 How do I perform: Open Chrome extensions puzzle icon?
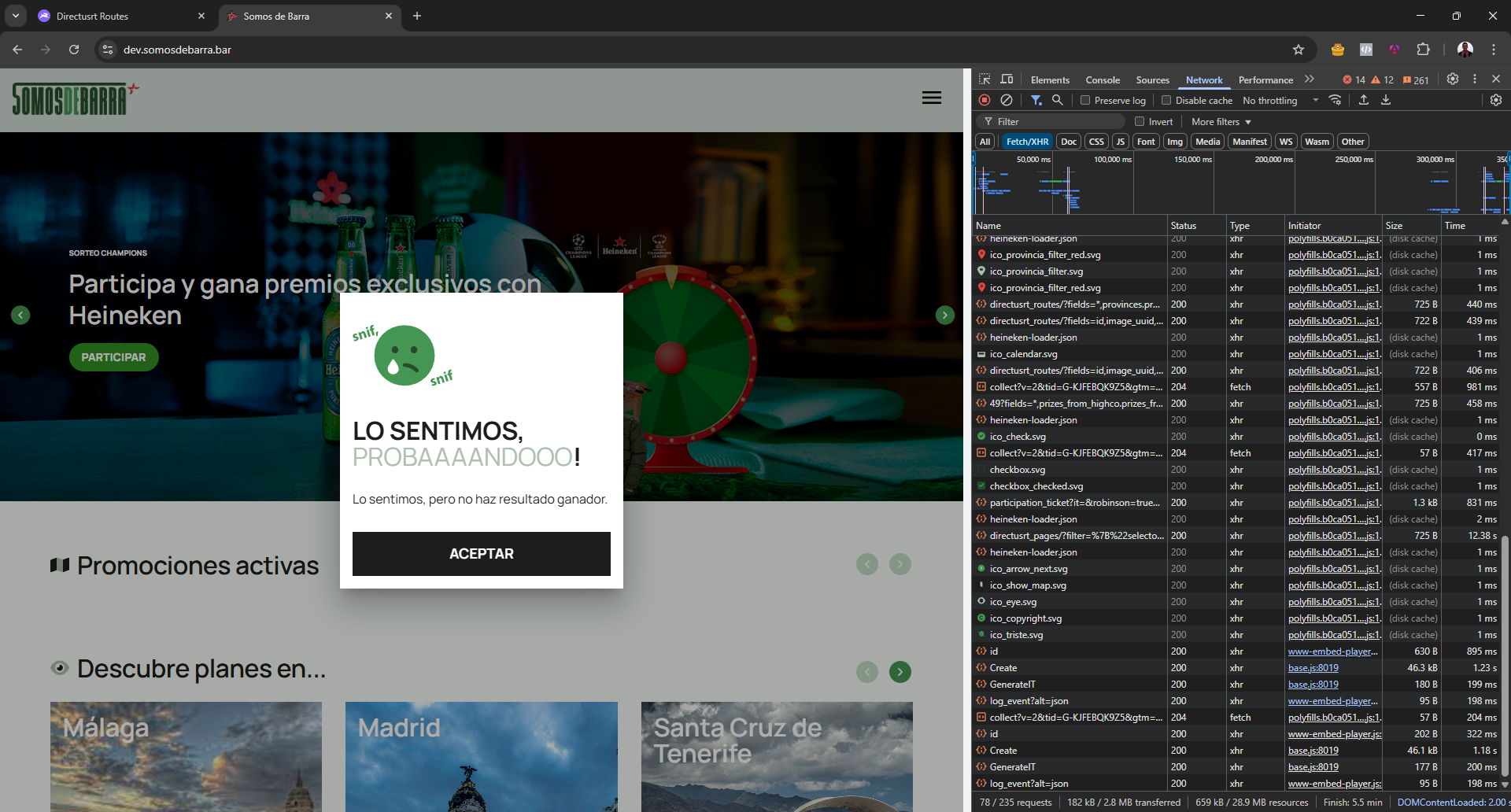pos(1423,50)
